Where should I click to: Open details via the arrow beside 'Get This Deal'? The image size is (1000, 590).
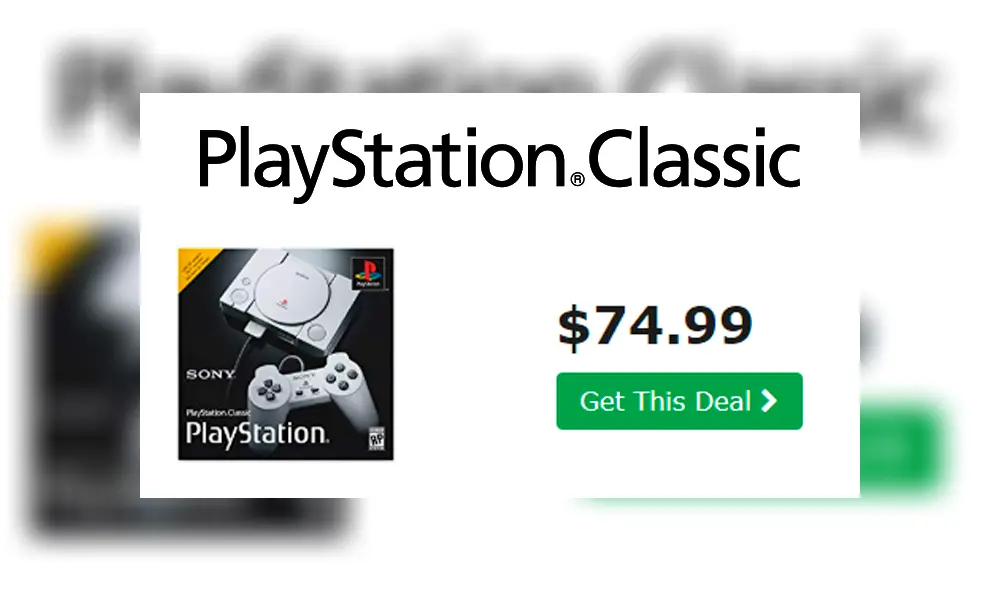point(768,401)
